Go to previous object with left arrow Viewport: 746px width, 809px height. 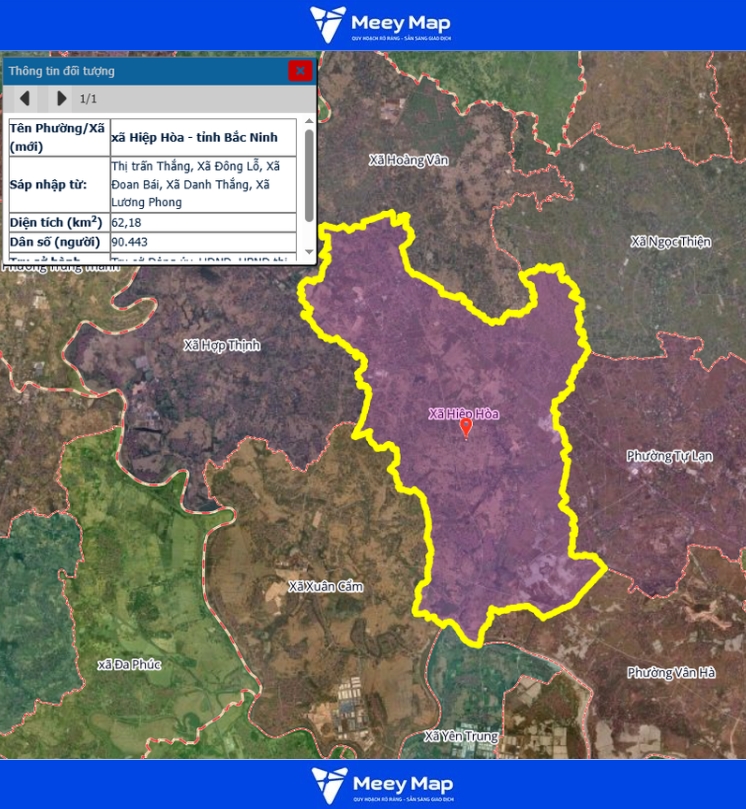click(25, 98)
